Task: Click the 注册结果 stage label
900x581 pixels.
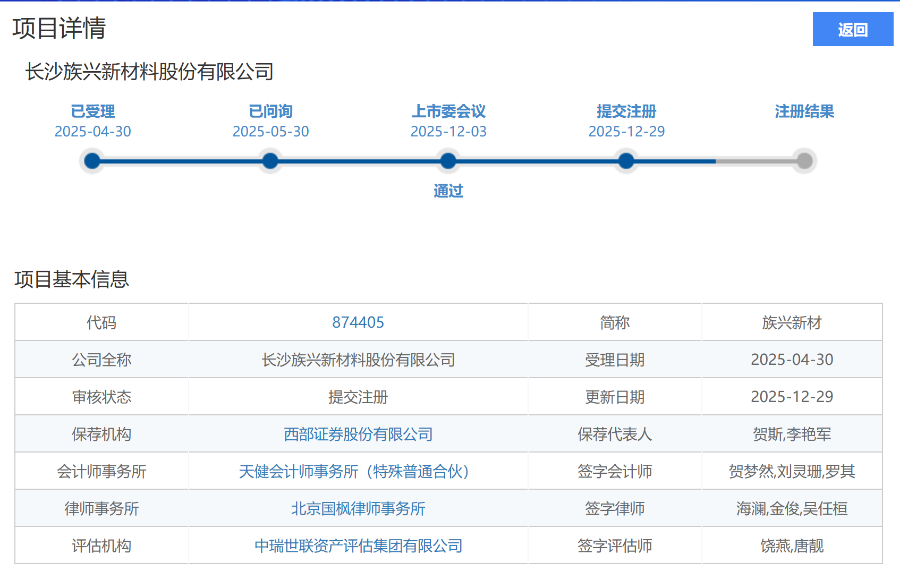Action: pyautogui.click(x=804, y=112)
